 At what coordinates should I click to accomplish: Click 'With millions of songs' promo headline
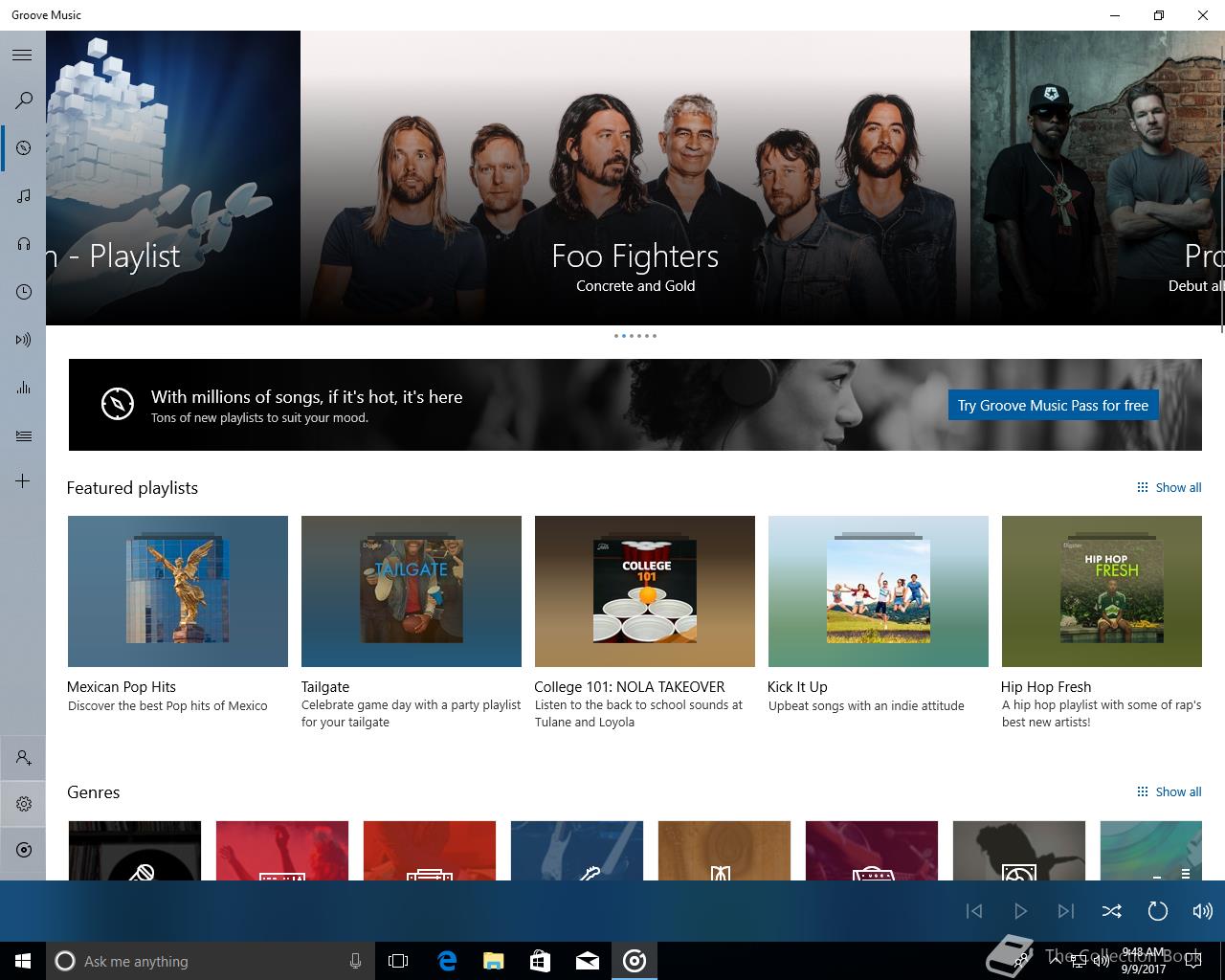pyautogui.click(x=306, y=397)
